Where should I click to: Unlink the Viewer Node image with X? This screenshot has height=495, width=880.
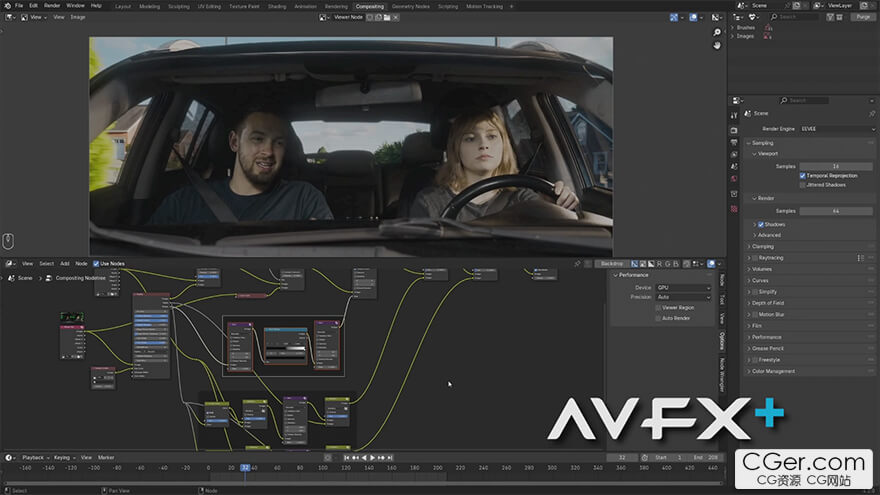point(396,17)
